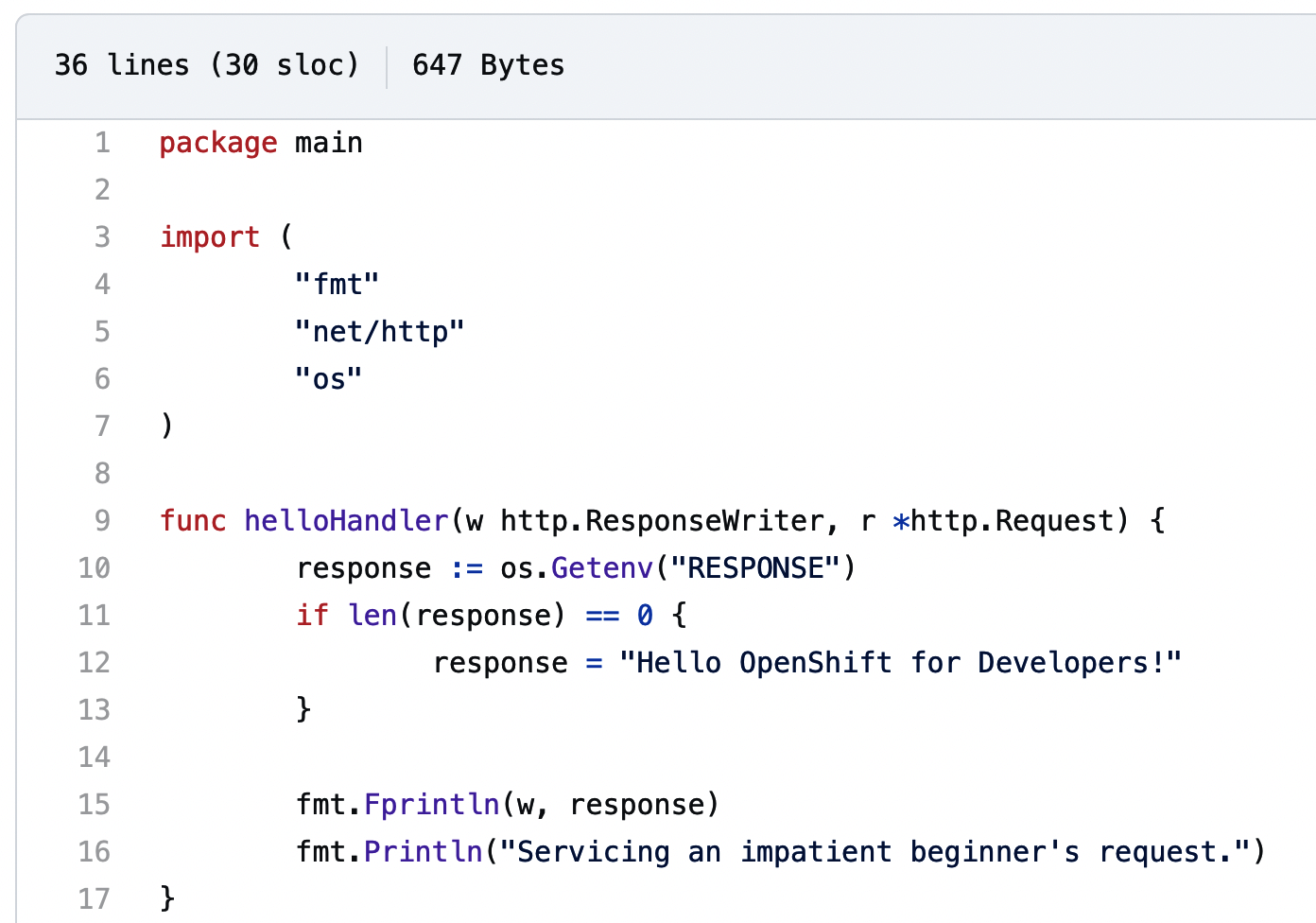Click the 'import' keyword
The width and height of the screenshot is (1316, 923).
tap(210, 237)
